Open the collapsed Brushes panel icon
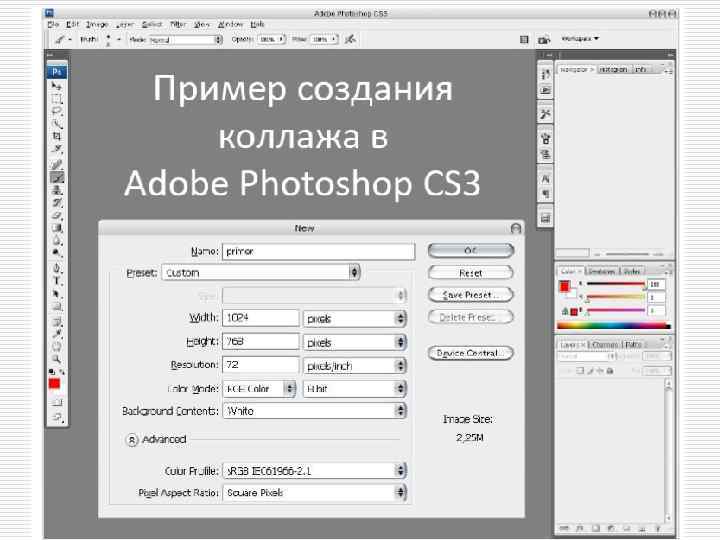The height and width of the screenshot is (540, 720). coord(545,138)
